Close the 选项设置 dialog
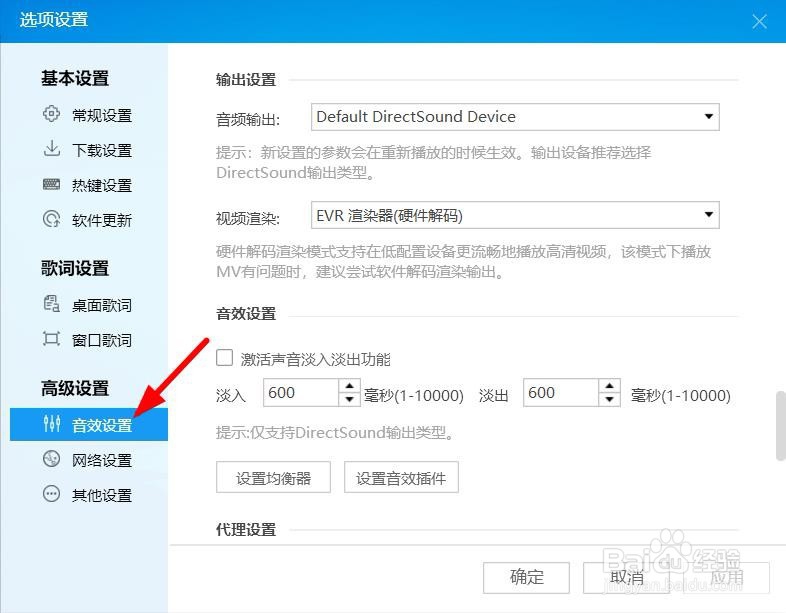This screenshot has height=613, width=786. [x=759, y=22]
